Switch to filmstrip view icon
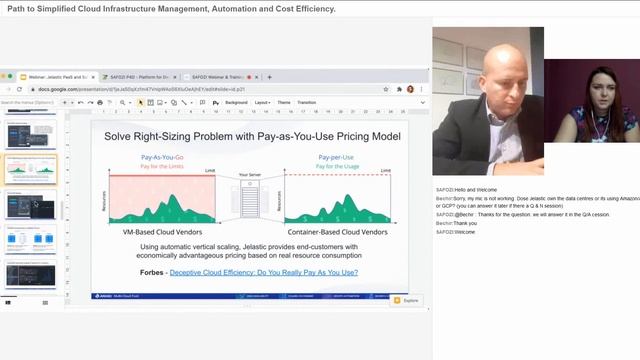 (8, 302)
